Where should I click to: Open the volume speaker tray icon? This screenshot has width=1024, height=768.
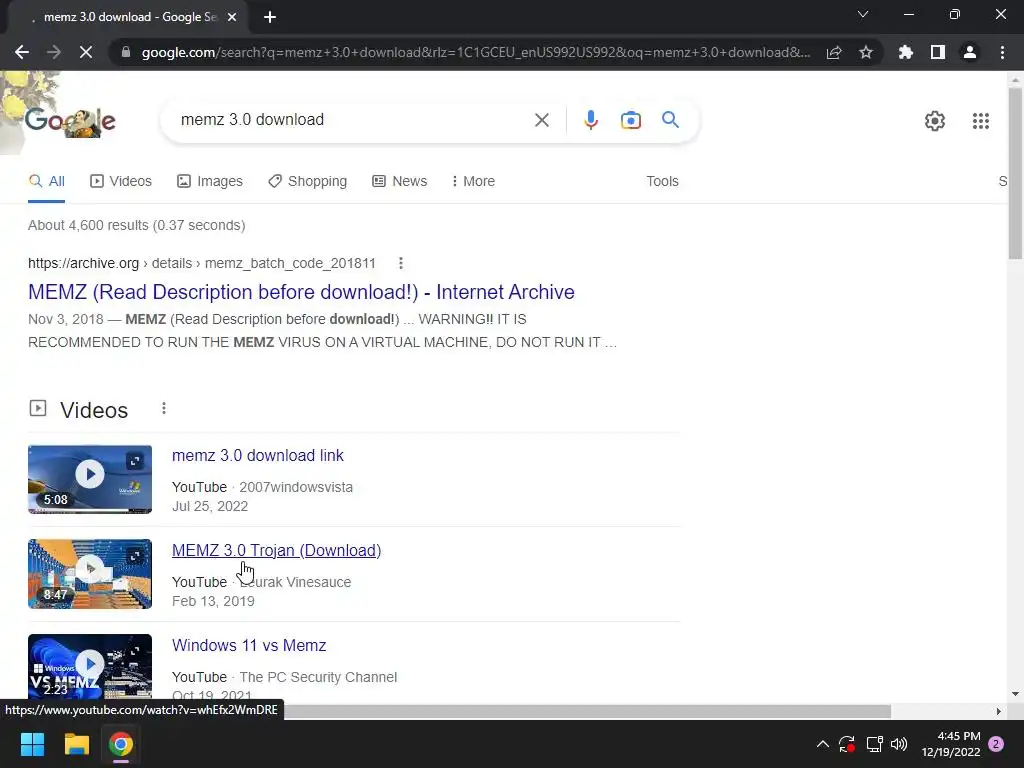(899, 744)
